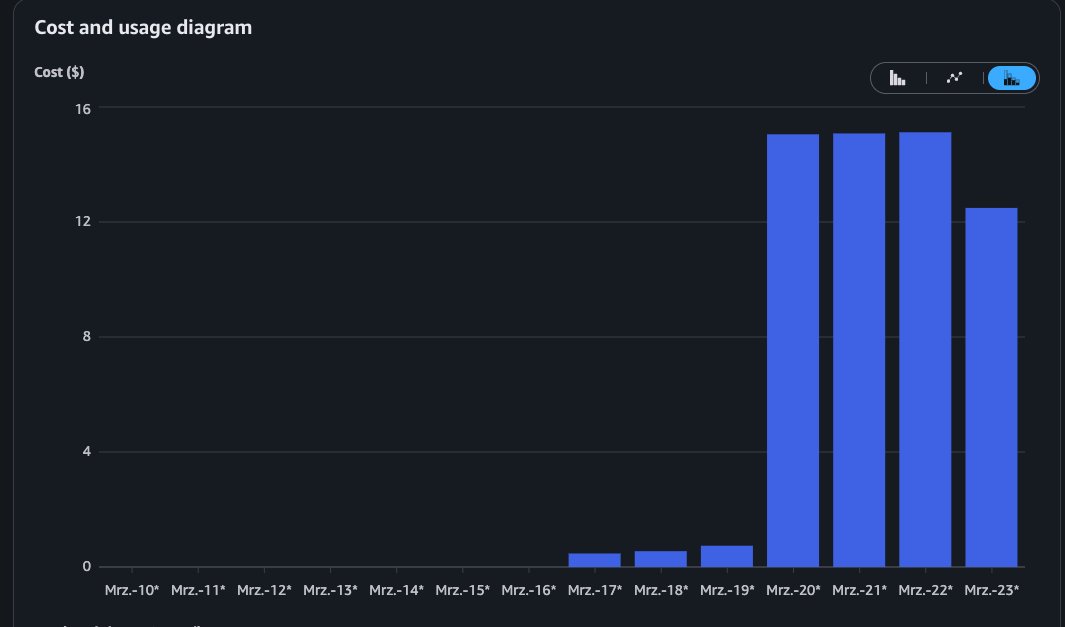Switch to the bar chart view icon
The width and height of the screenshot is (1065, 627).
898,78
